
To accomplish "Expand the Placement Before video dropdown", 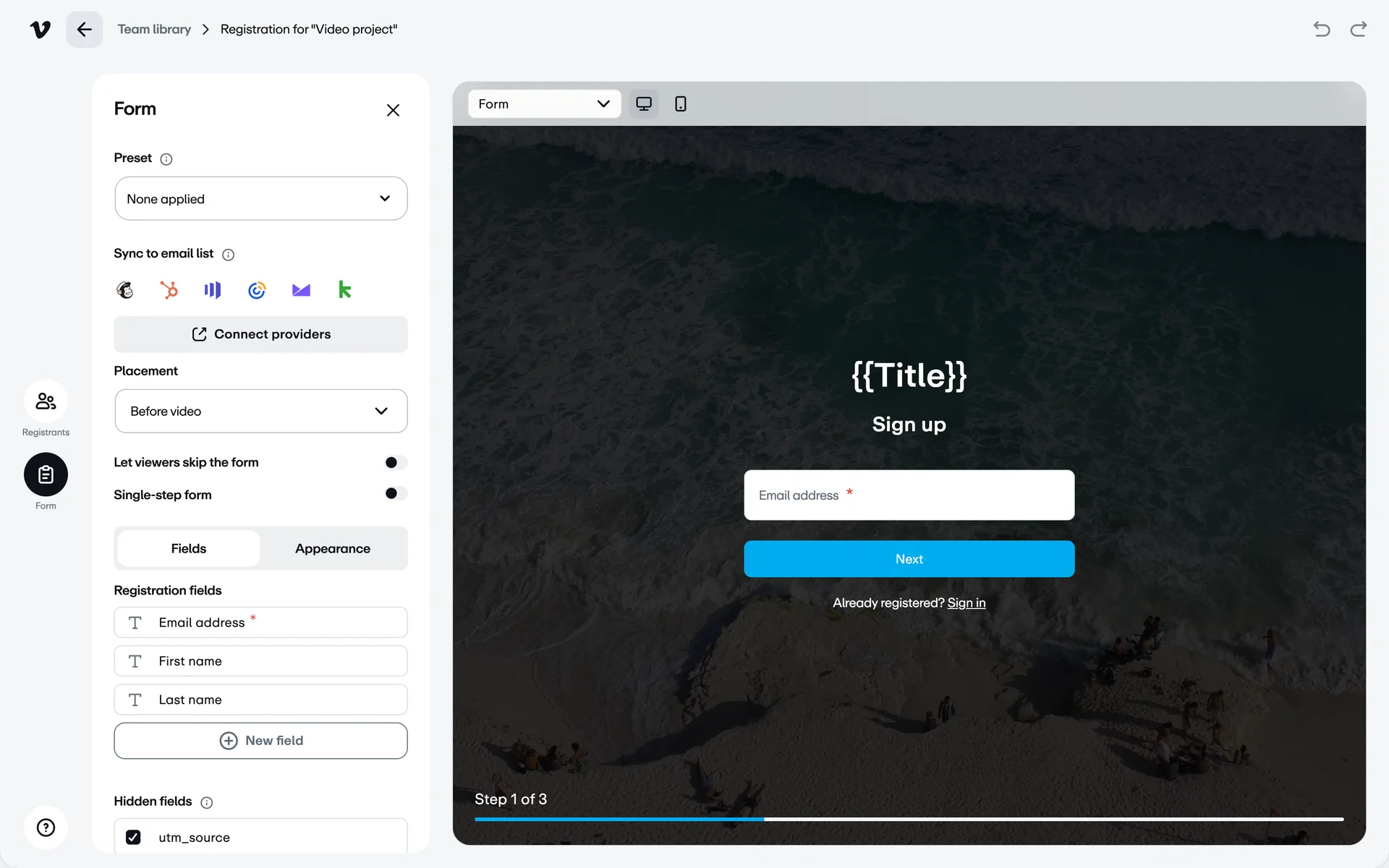I will click(x=260, y=411).
